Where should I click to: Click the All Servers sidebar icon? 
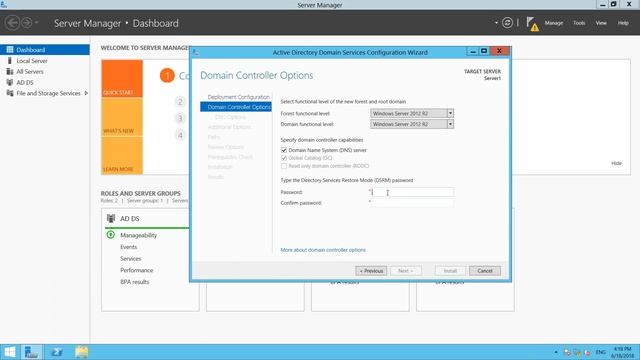point(10,71)
